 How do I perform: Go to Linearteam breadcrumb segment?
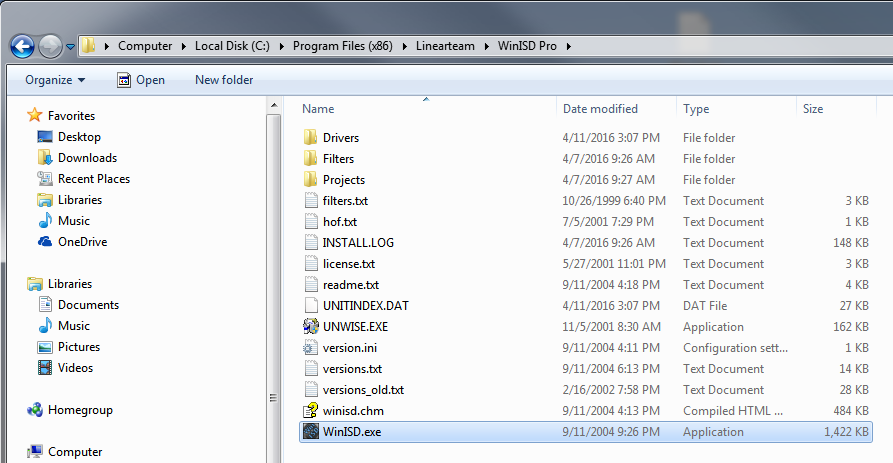point(445,46)
